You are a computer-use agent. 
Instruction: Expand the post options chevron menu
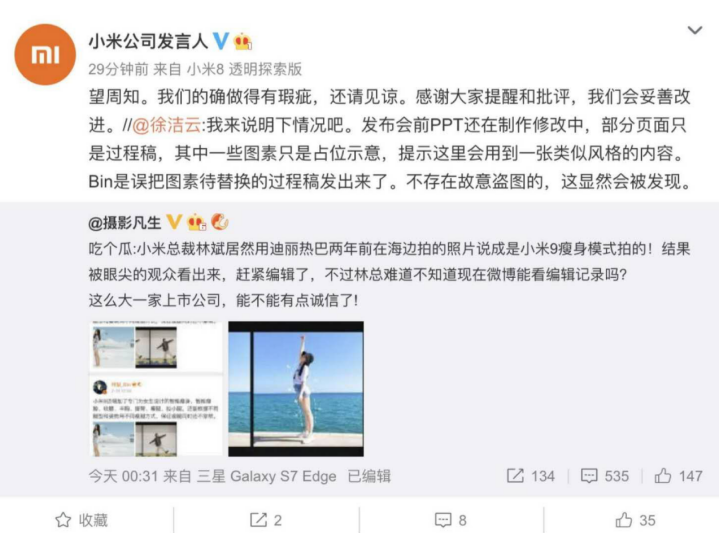point(694,30)
